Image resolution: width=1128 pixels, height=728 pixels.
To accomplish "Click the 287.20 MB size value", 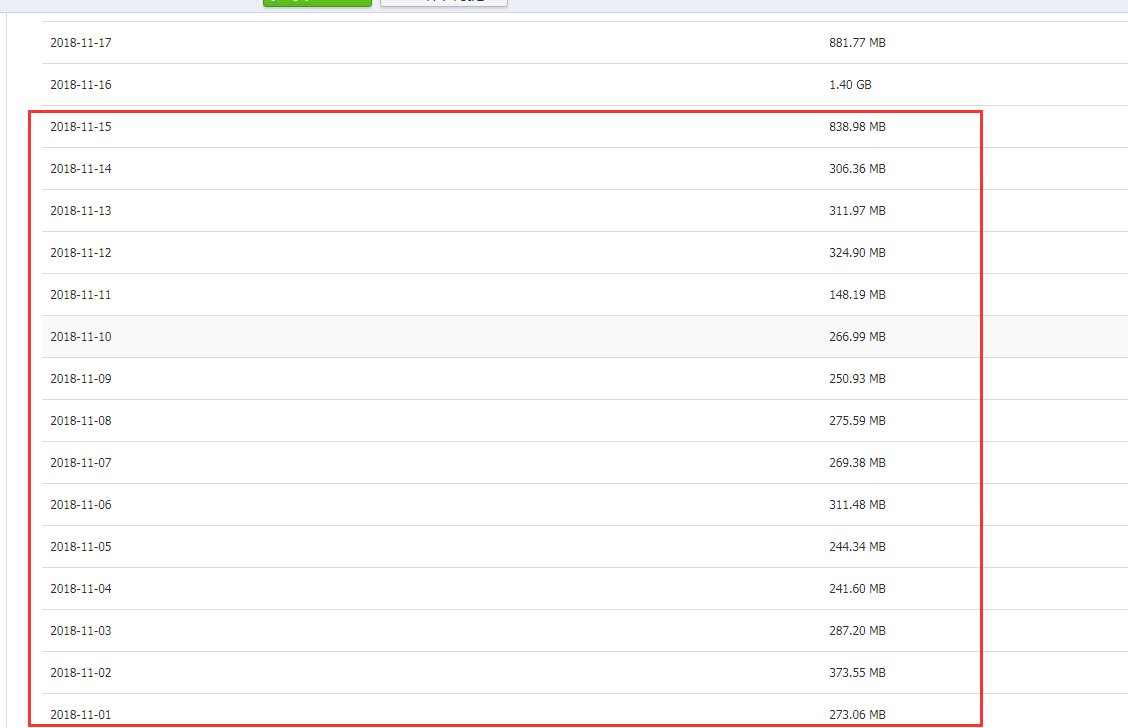I will pyautogui.click(x=857, y=631).
